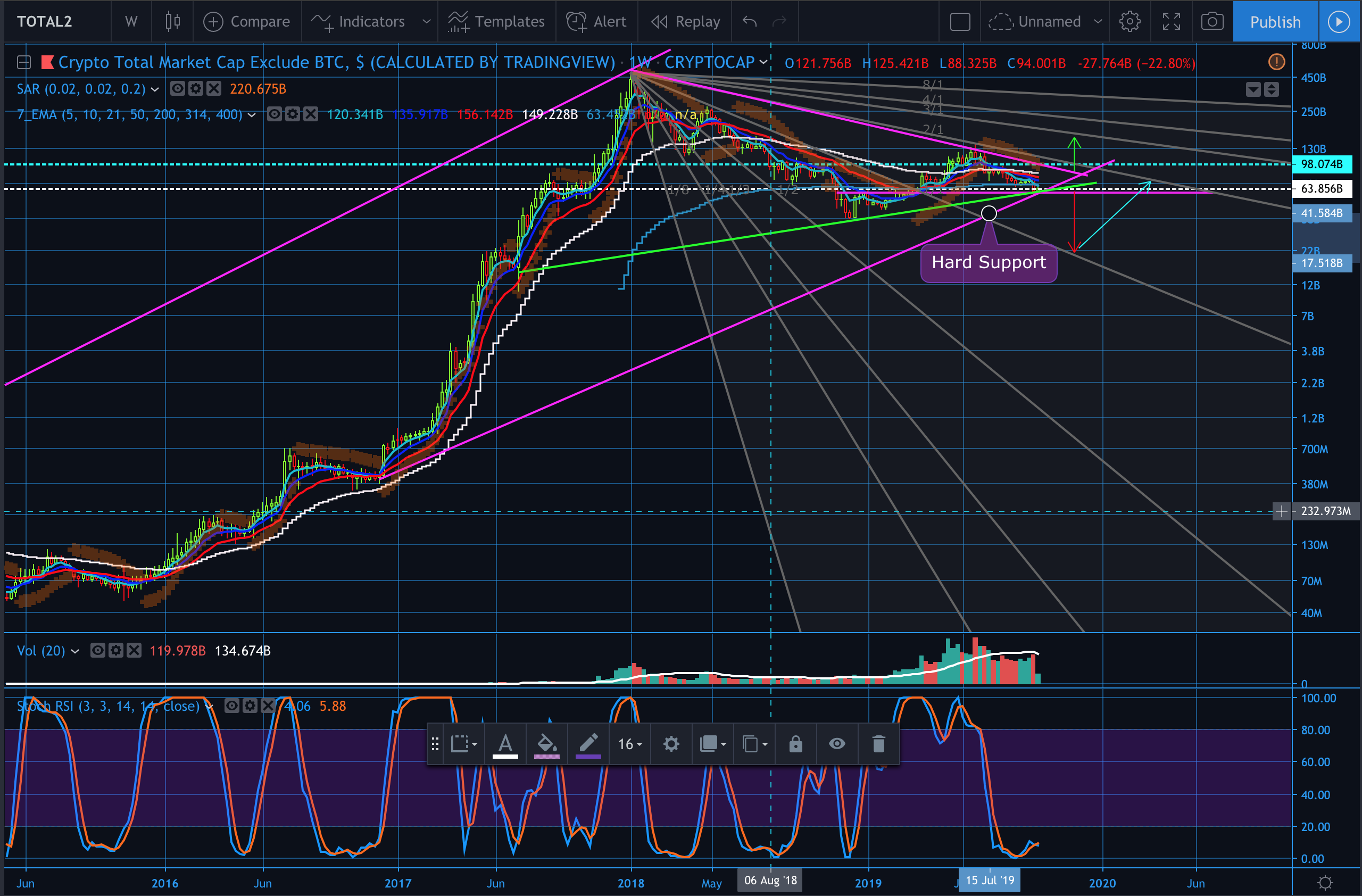Screen dimensions: 1362x896
Task: Toggle visibility of the SAR indicator
Action: coord(178,89)
